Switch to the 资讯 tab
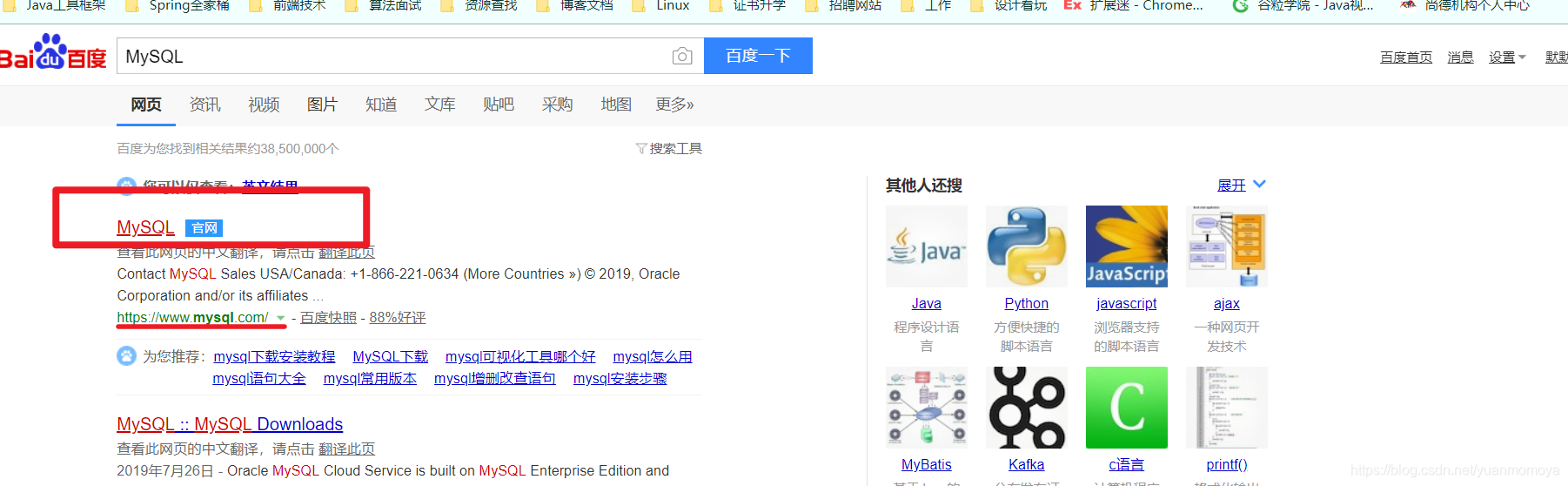 [x=205, y=105]
